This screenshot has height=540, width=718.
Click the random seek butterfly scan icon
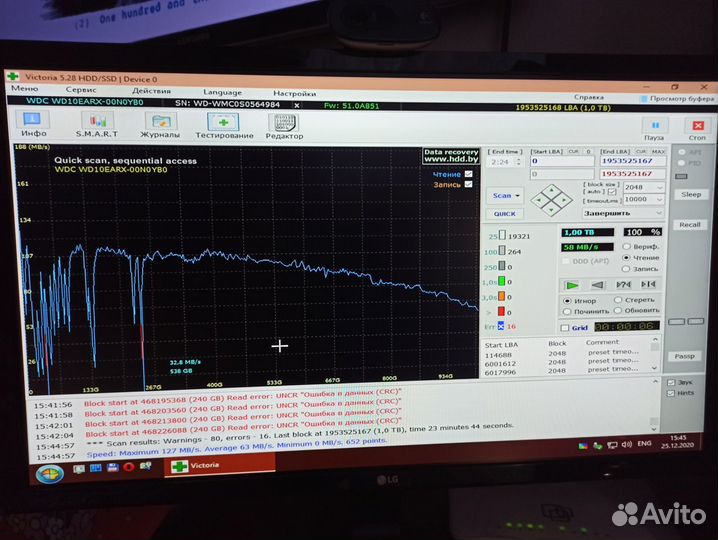click(623, 284)
